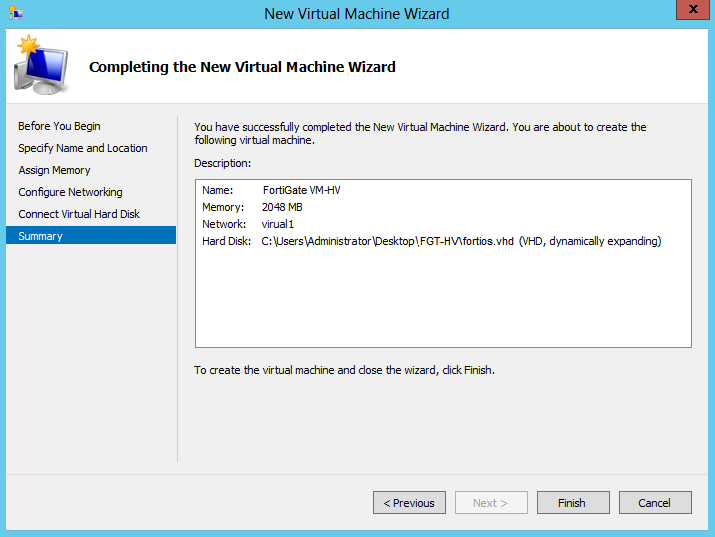Viewport: 715px width, 537px height.
Task: Click the Name row FortiGate VM-HV
Action: point(271,190)
